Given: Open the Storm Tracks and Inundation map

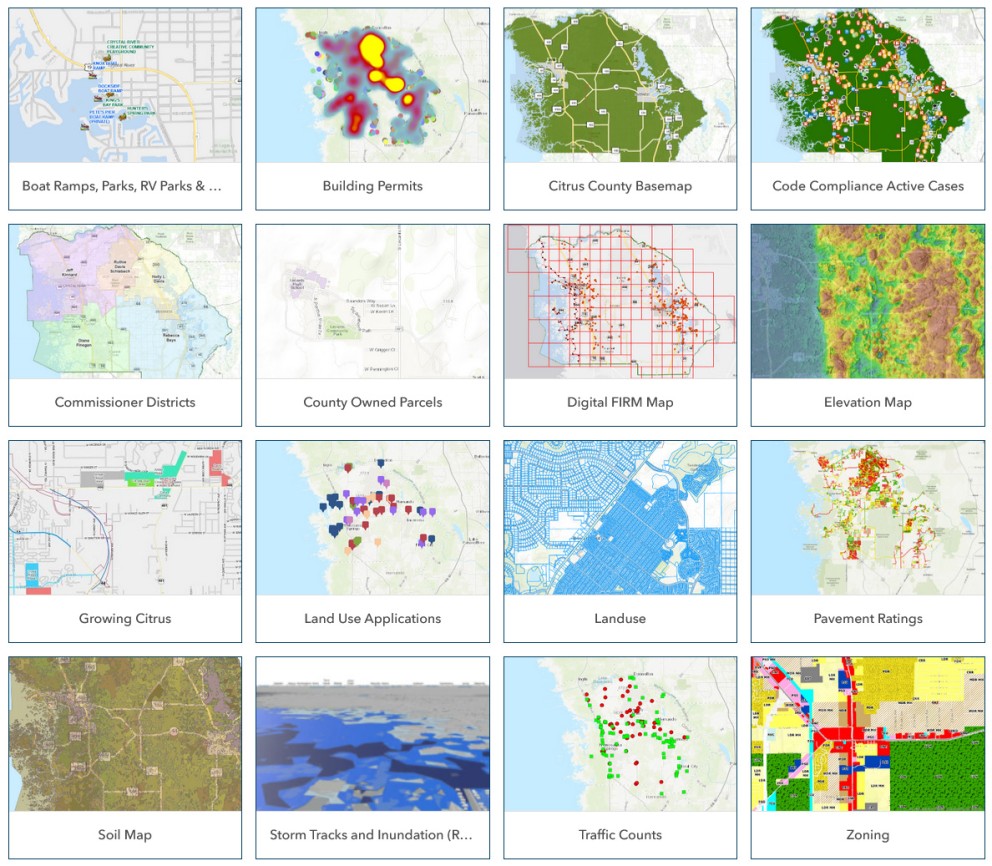Looking at the screenshot, I should pyautogui.click(x=372, y=737).
